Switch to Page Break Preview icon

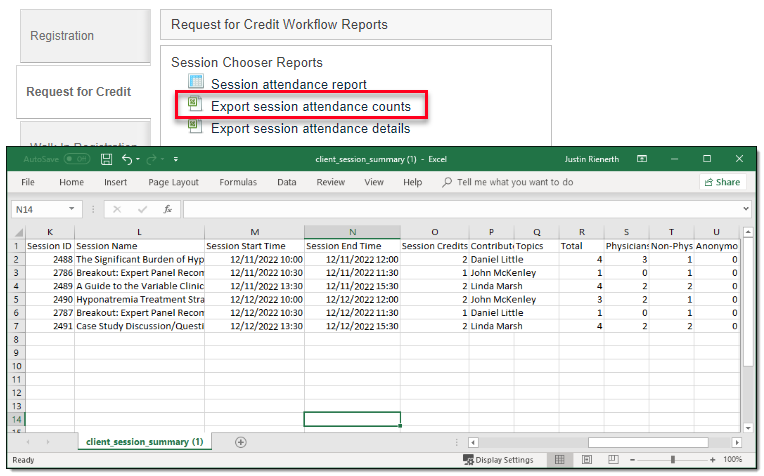click(x=613, y=459)
